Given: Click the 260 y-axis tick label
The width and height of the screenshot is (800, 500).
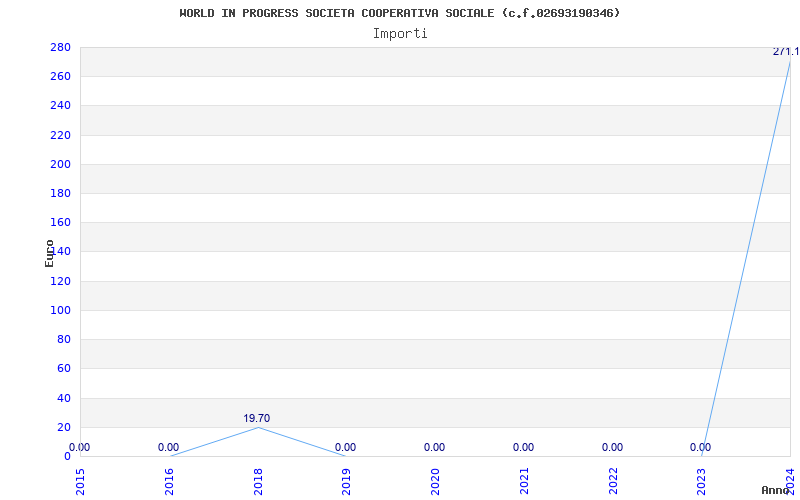Looking at the screenshot, I should coord(60,77).
